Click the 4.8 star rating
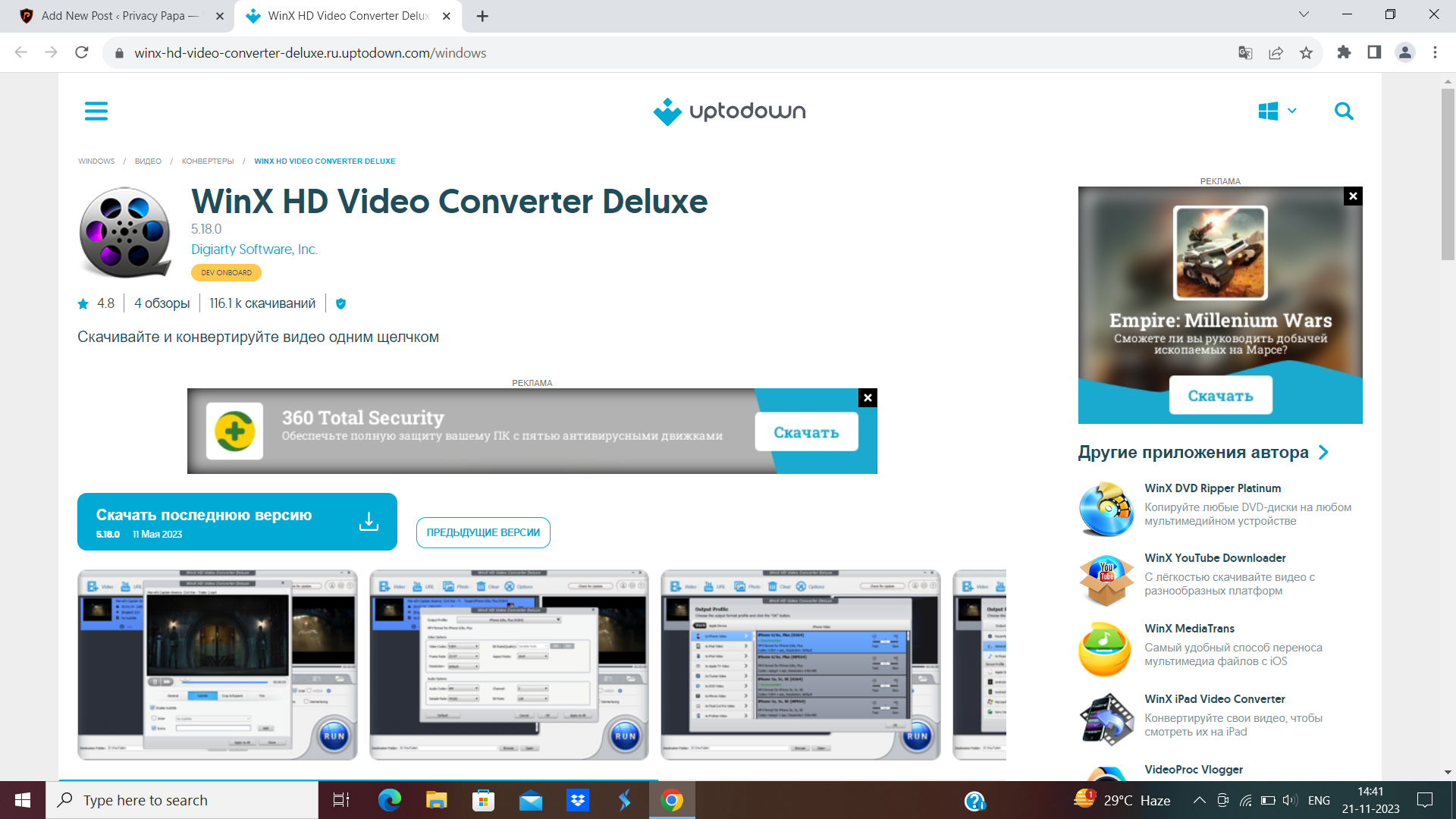The image size is (1456, 819). coord(96,303)
